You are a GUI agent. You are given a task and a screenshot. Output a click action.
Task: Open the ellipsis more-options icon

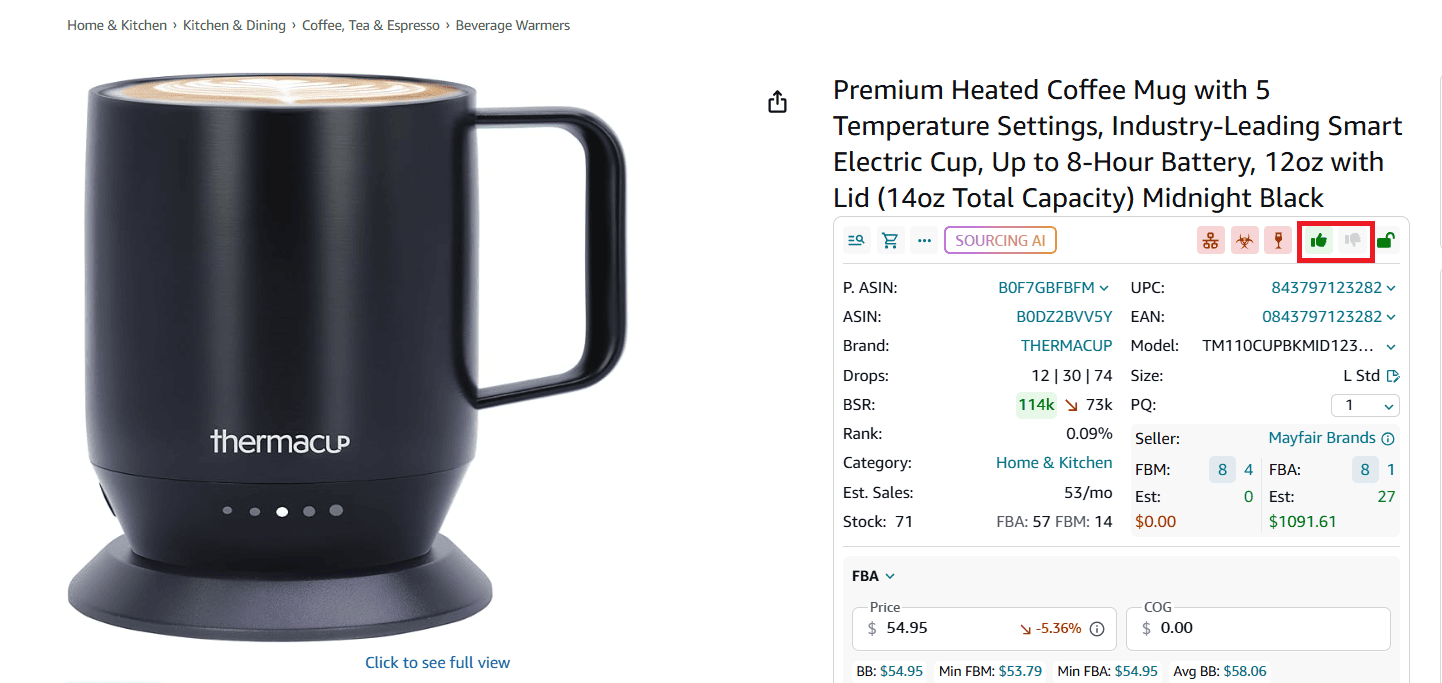coord(924,239)
